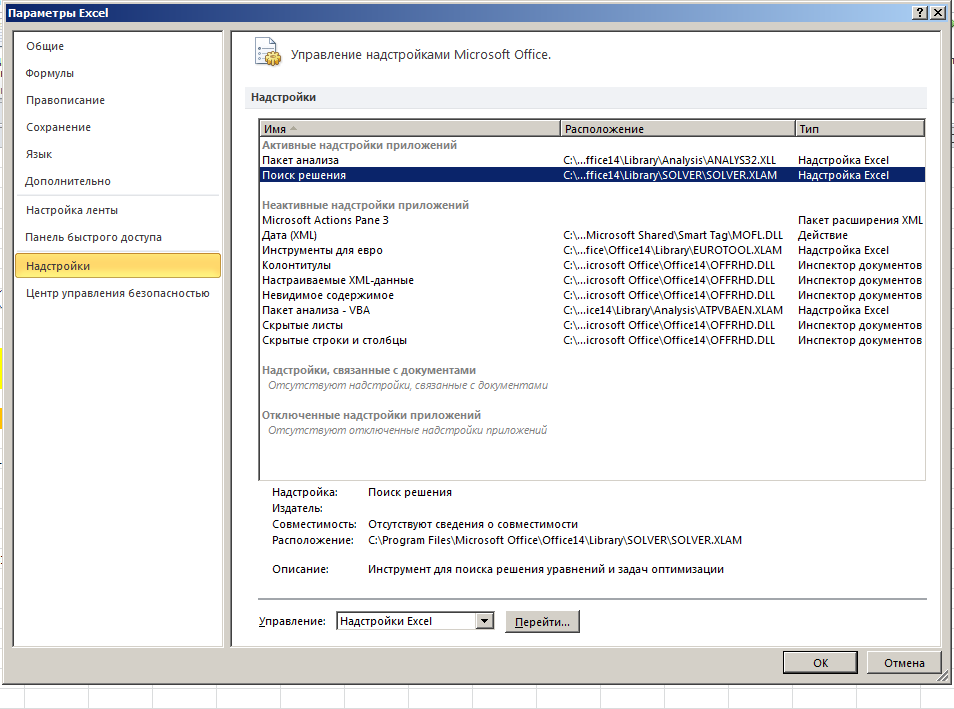
Task: Open the Дополнительно options category
Action: click(x=68, y=181)
